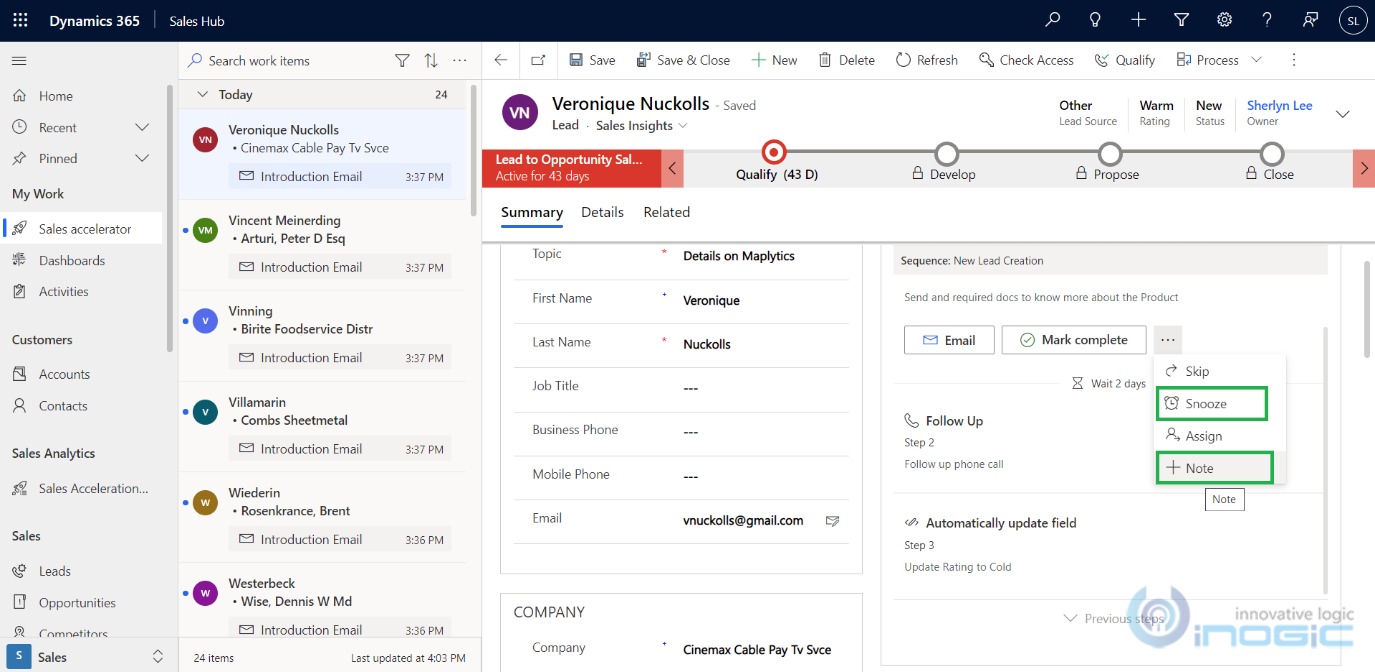This screenshot has width=1375, height=672.
Task: Select the Close stage circle
Action: [x=1272, y=154]
